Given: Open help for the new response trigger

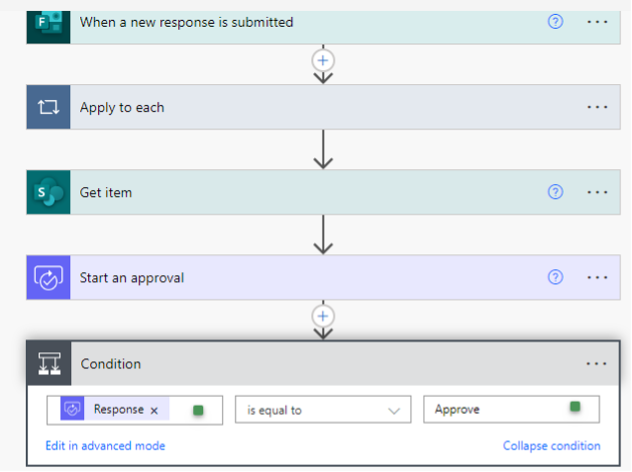Looking at the screenshot, I should pos(556,21).
